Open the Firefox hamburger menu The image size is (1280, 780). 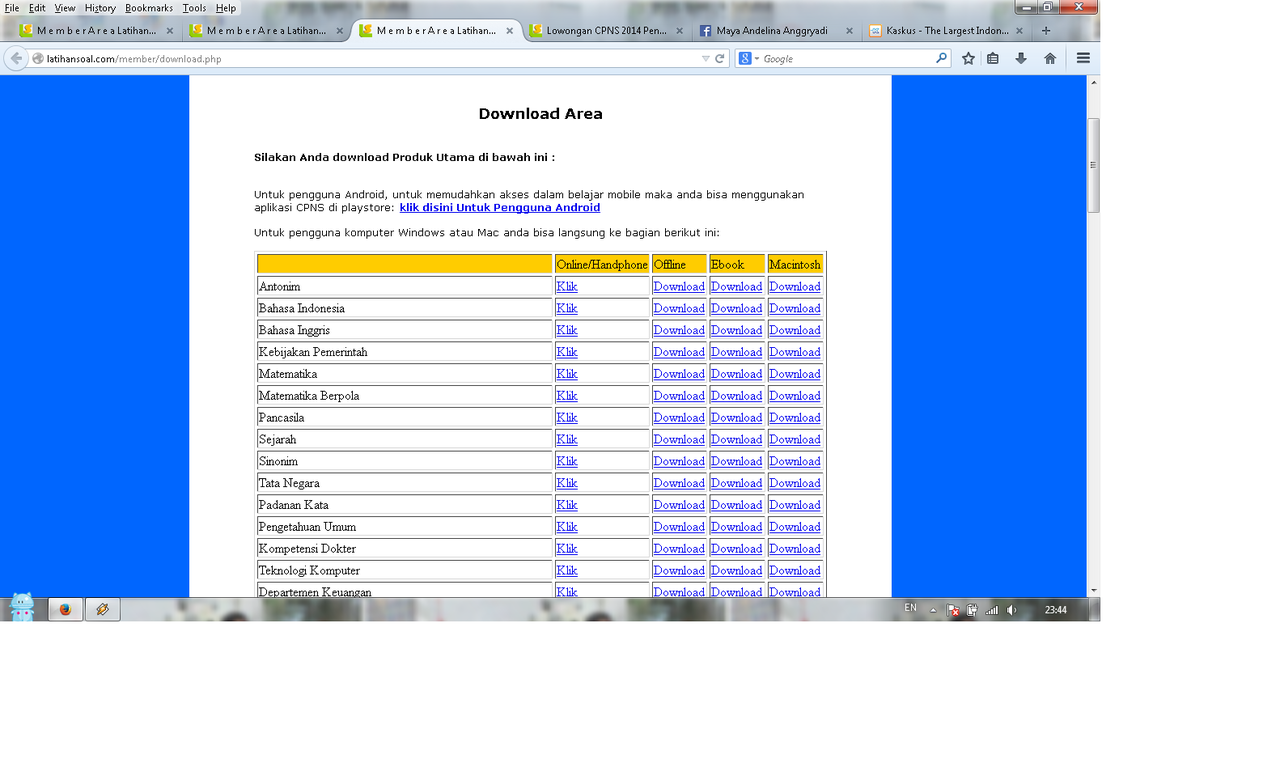(1083, 58)
